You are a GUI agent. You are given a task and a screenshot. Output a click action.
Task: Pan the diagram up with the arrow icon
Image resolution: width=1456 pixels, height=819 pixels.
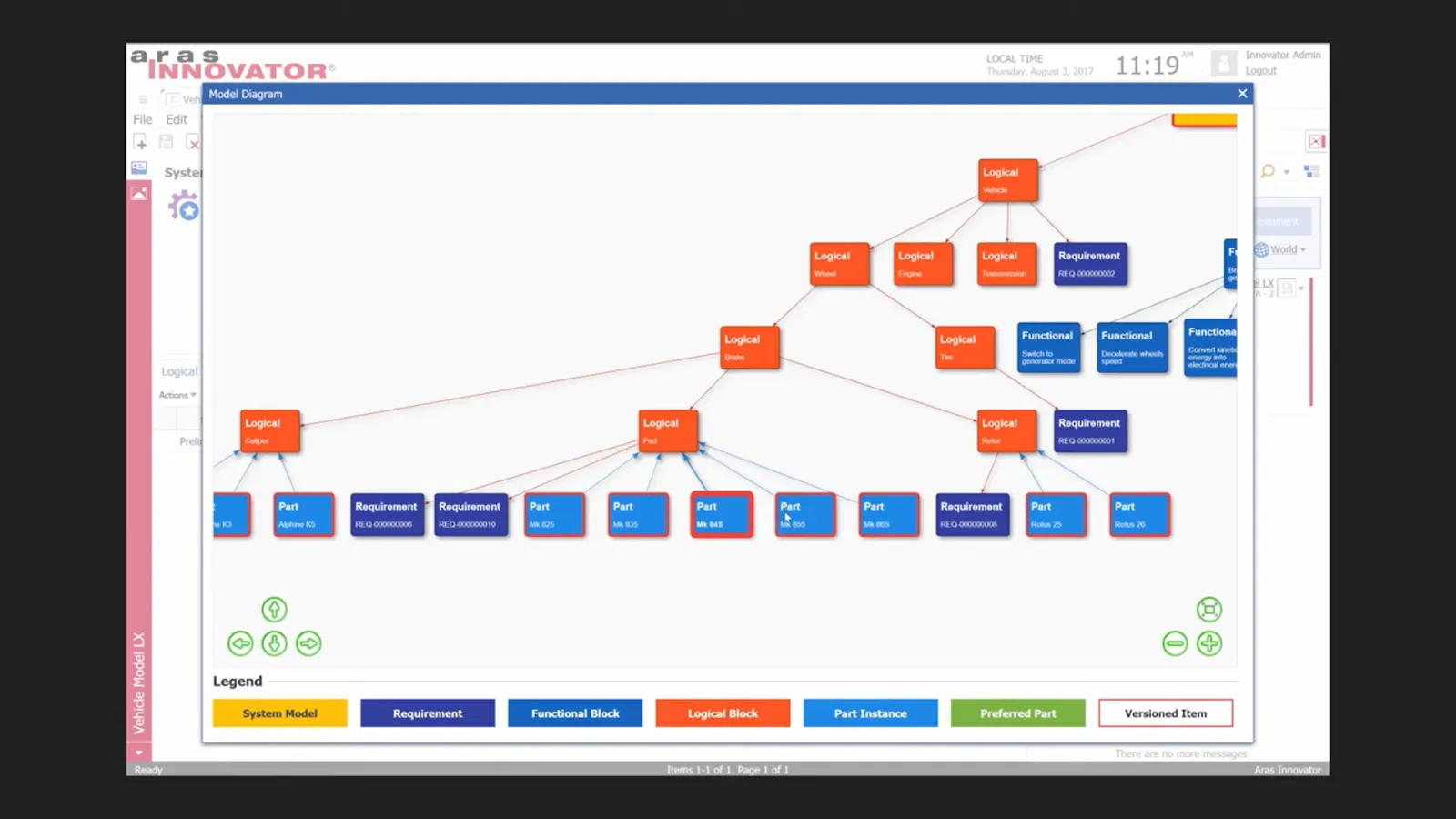point(274,609)
